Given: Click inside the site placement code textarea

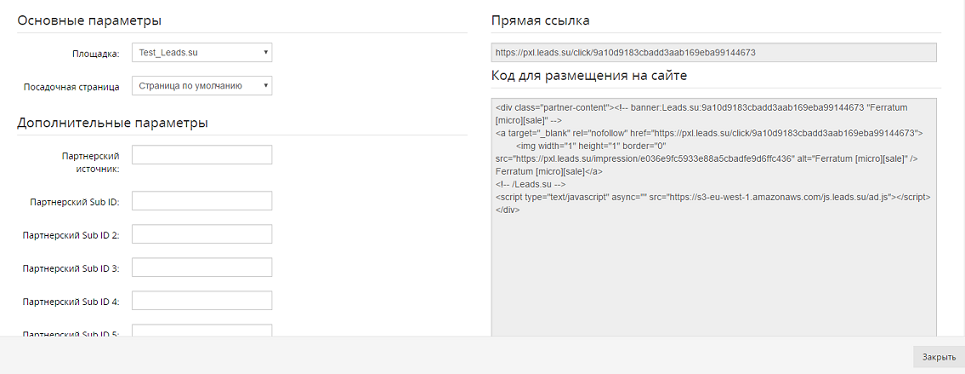Looking at the screenshot, I should pos(714,217).
